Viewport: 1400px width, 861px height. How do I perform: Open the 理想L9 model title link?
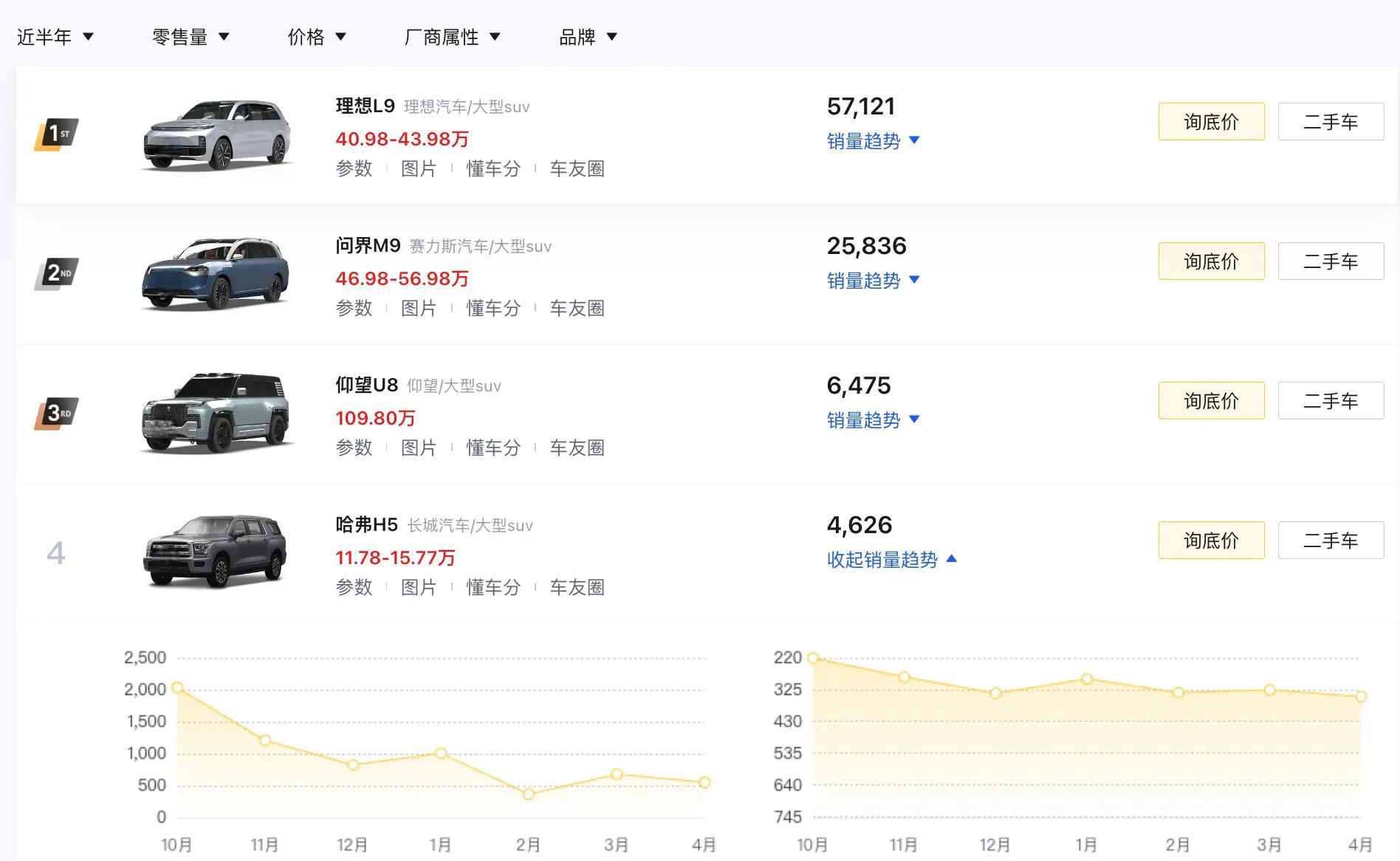click(365, 106)
